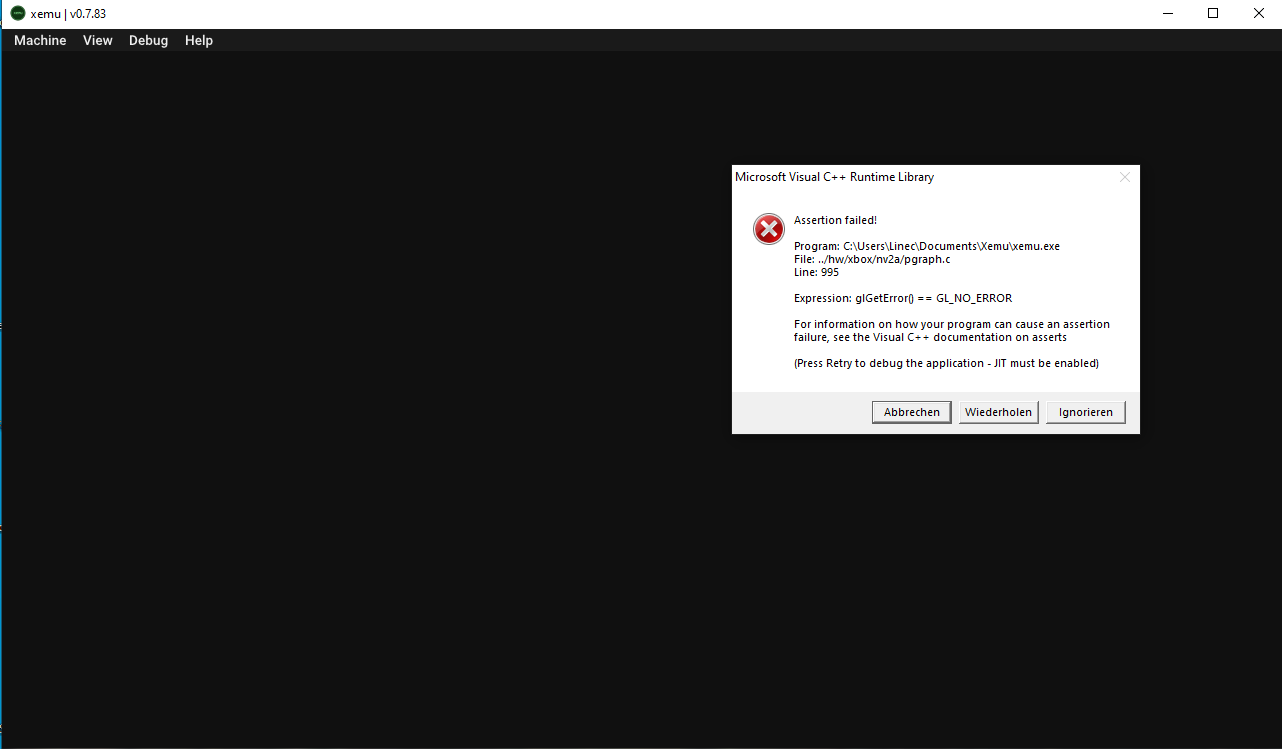This screenshot has height=749, width=1282.
Task: Click Ignorieren to ignore the assertion failure
Action: pyautogui.click(x=1085, y=411)
